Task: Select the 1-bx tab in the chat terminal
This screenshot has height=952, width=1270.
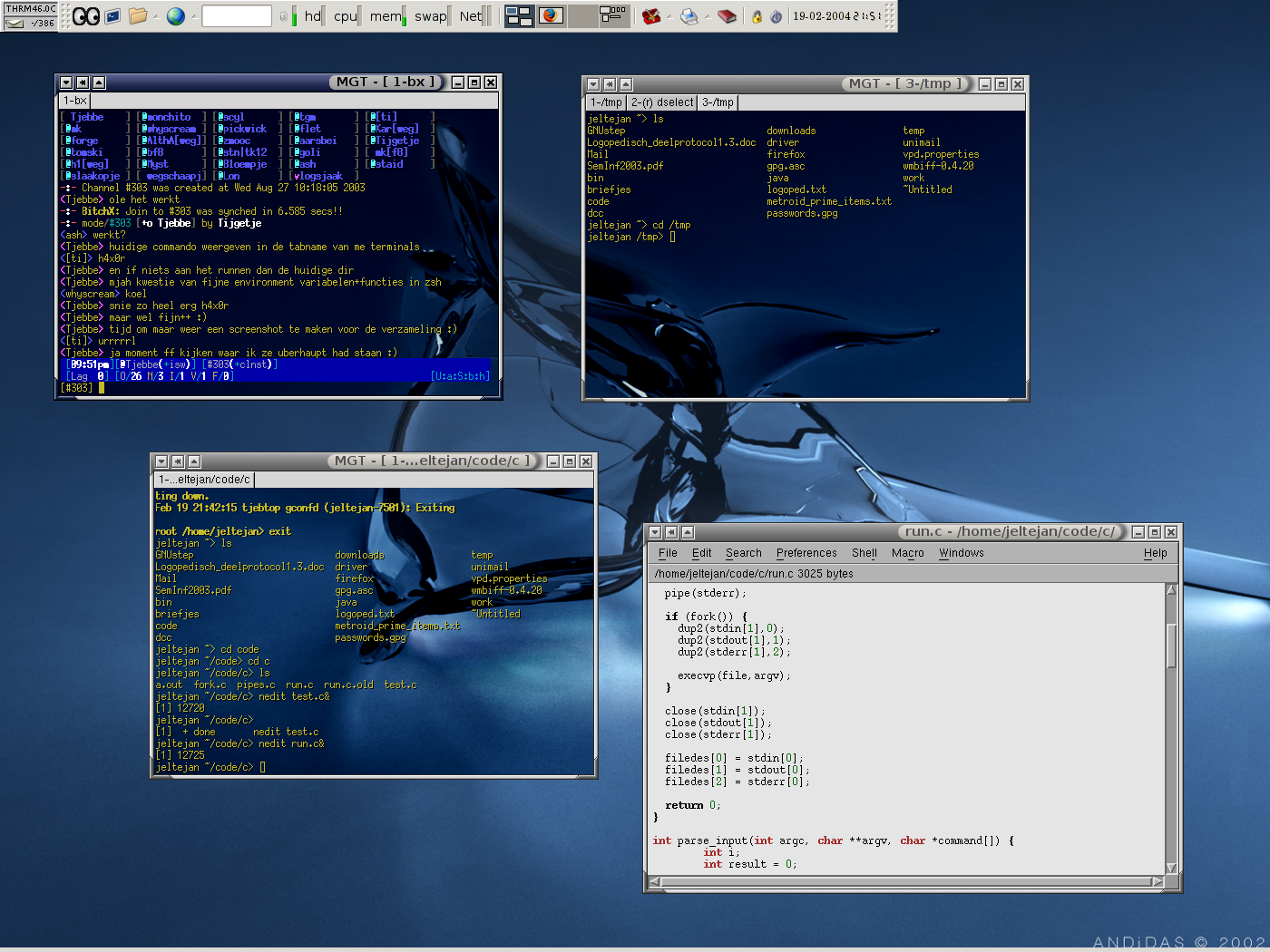Action: [75, 101]
